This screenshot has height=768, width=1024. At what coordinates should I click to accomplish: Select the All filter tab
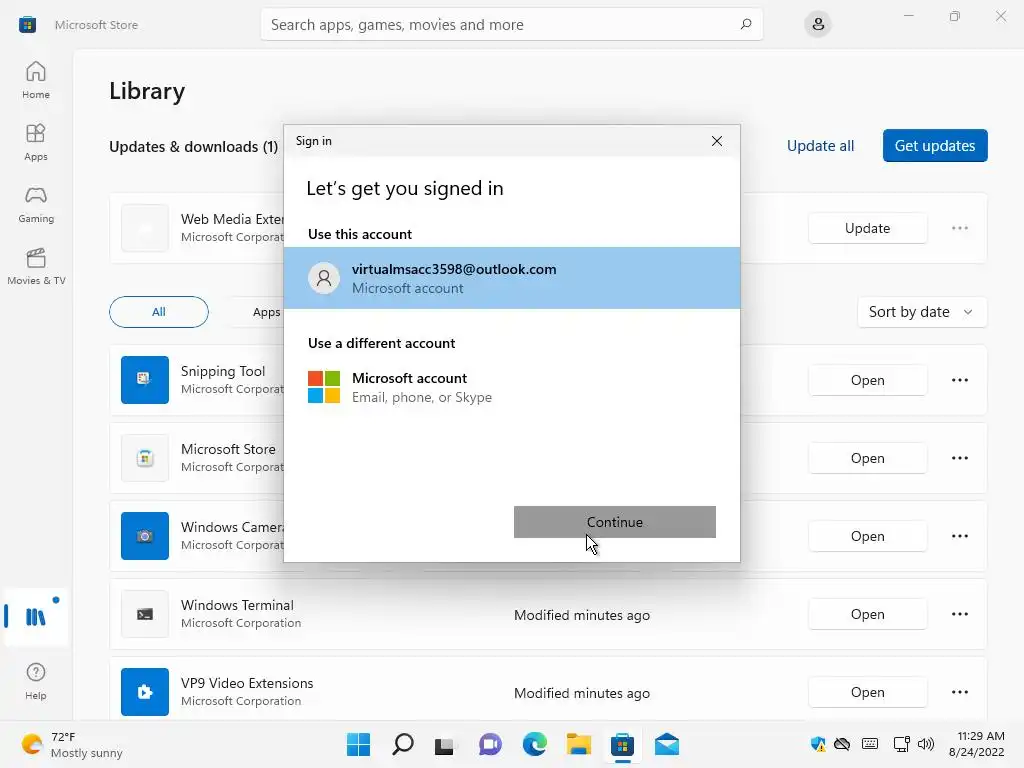(159, 312)
